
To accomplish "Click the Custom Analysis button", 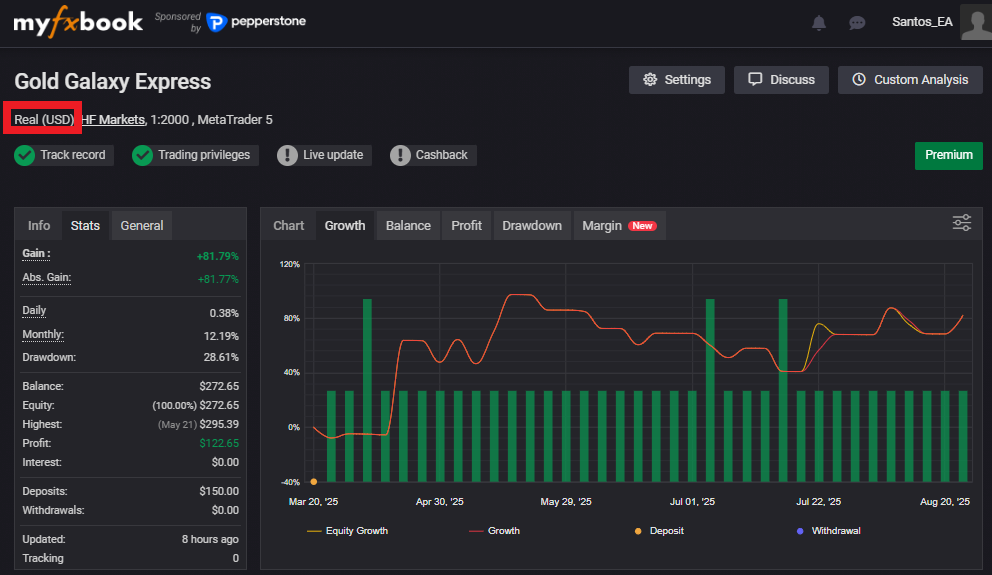I will tap(910, 80).
